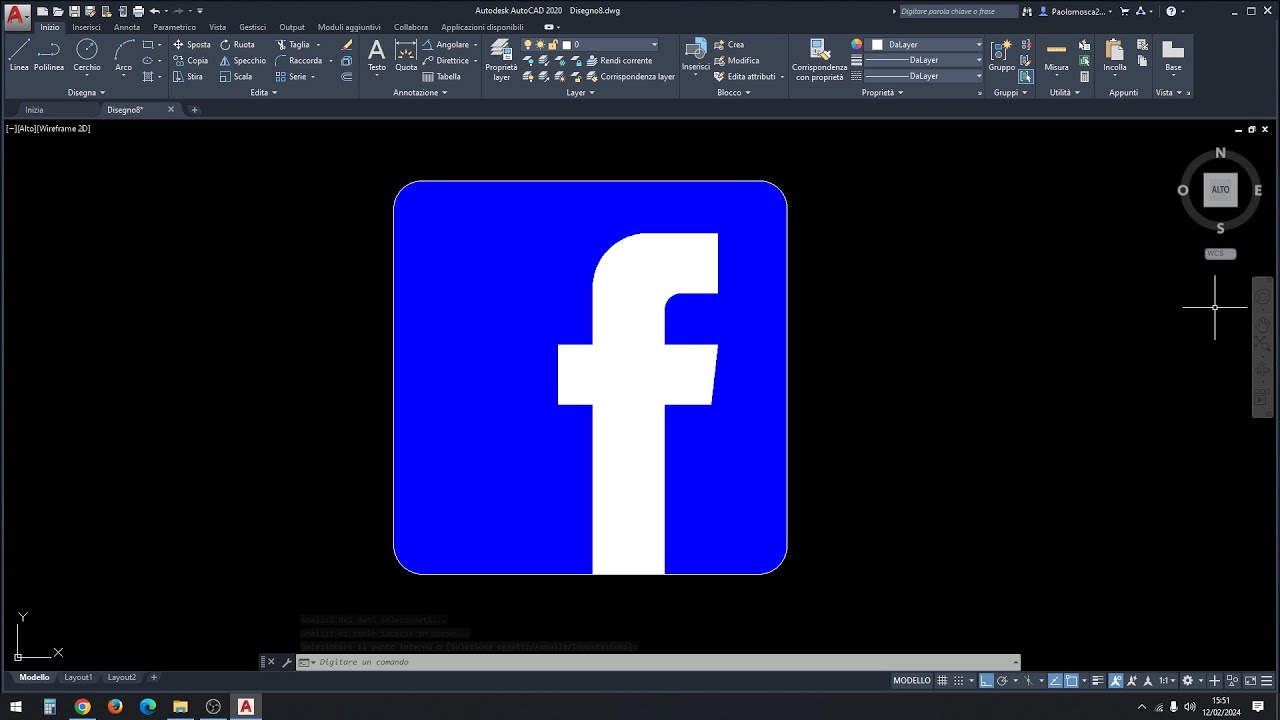Screen dimensions: 1280x720
Task: Click the Misura measure tool
Action: click(x=1056, y=55)
